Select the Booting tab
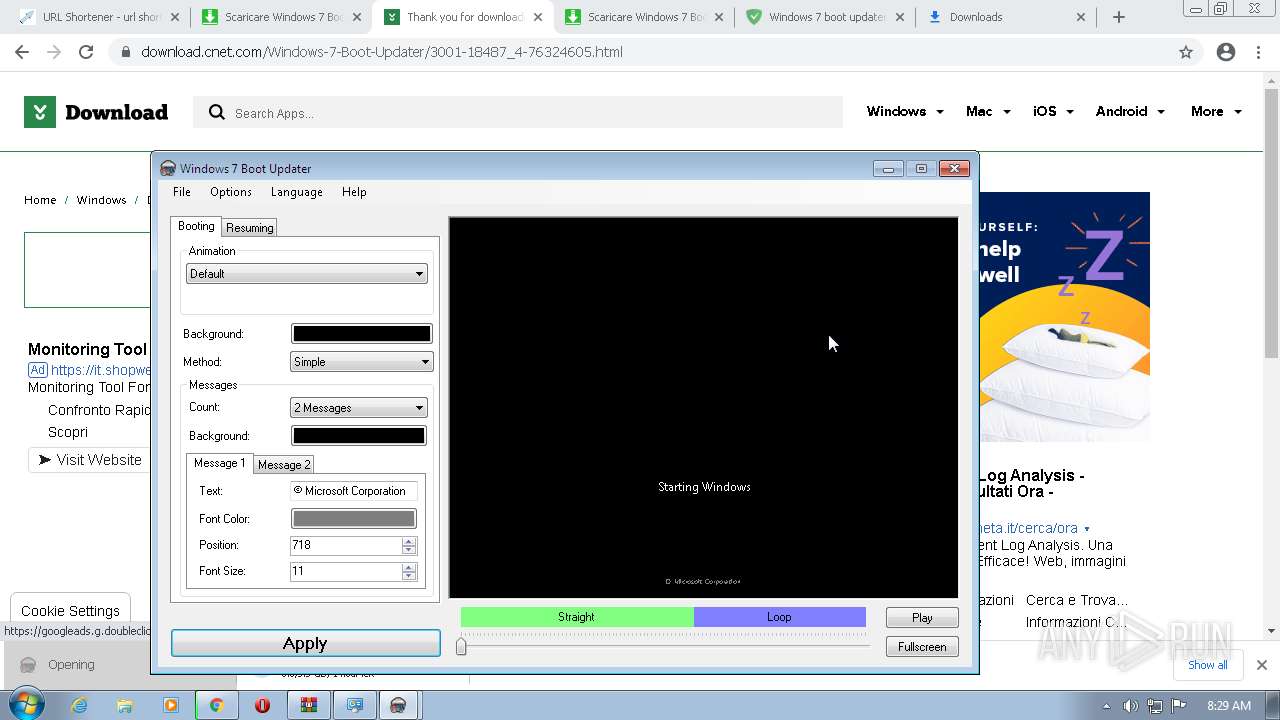The height and width of the screenshot is (720, 1280). [x=196, y=226]
